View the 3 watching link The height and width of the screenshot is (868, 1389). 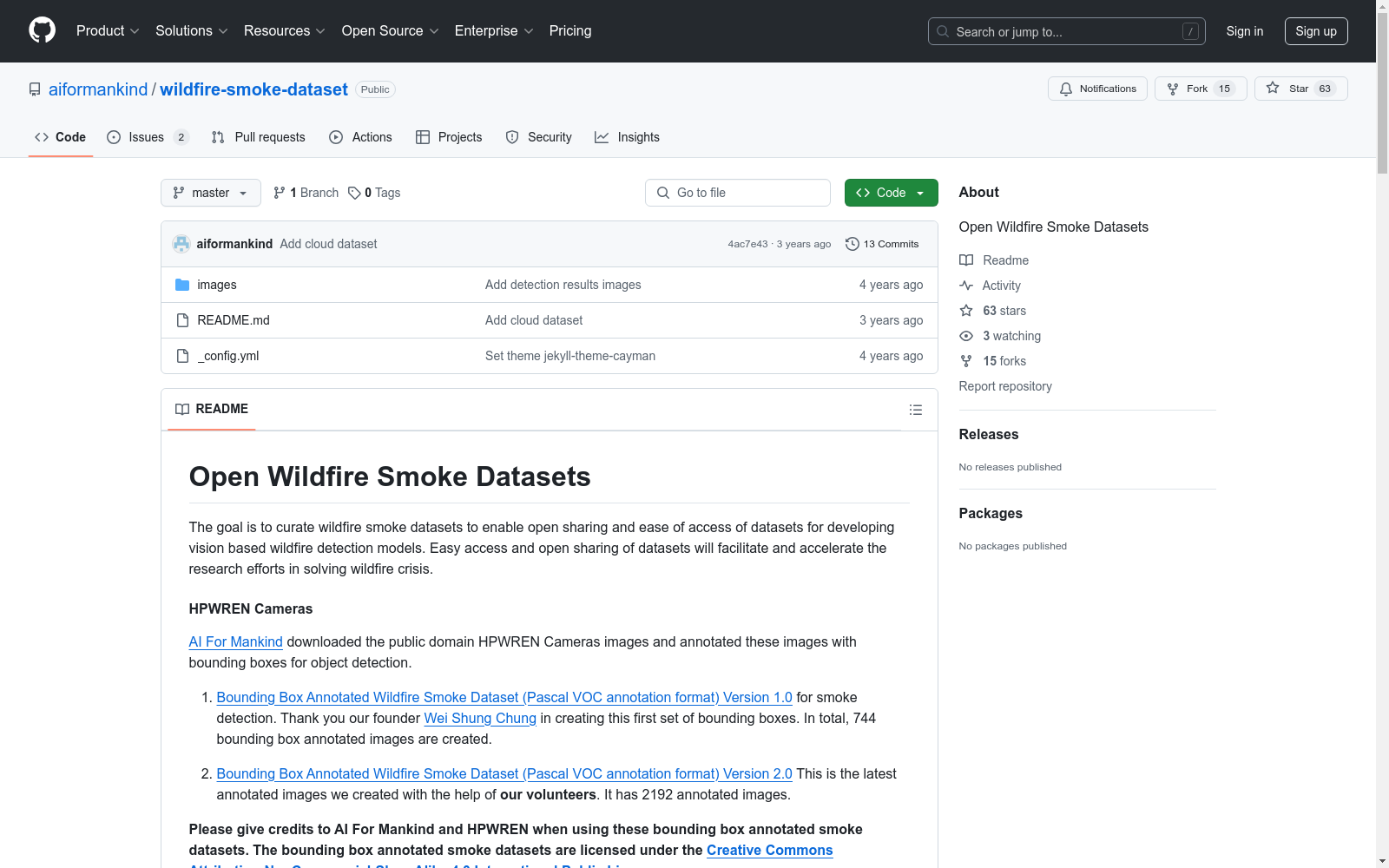(1011, 336)
